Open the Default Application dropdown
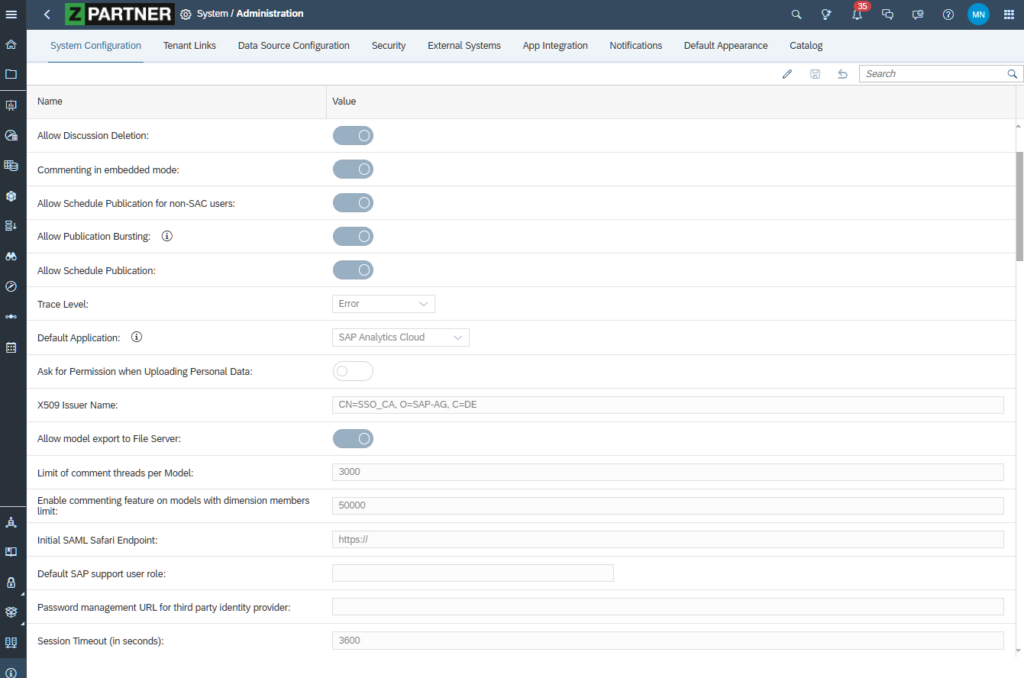Image resolution: width=1024 pixels, height=678 pixels. pyautogui.click(x=400, y=338)
